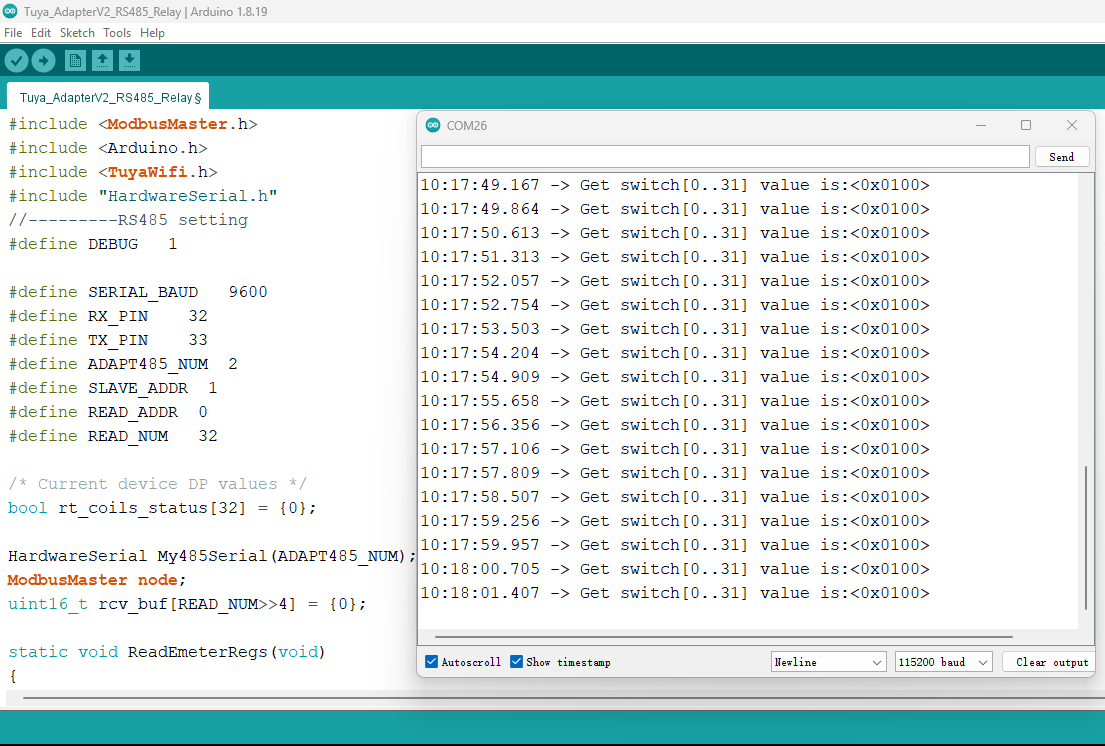Click the COM26 window Arduino icon
Viewport: 1105px width, 746px height.
[x=433, y=125]
